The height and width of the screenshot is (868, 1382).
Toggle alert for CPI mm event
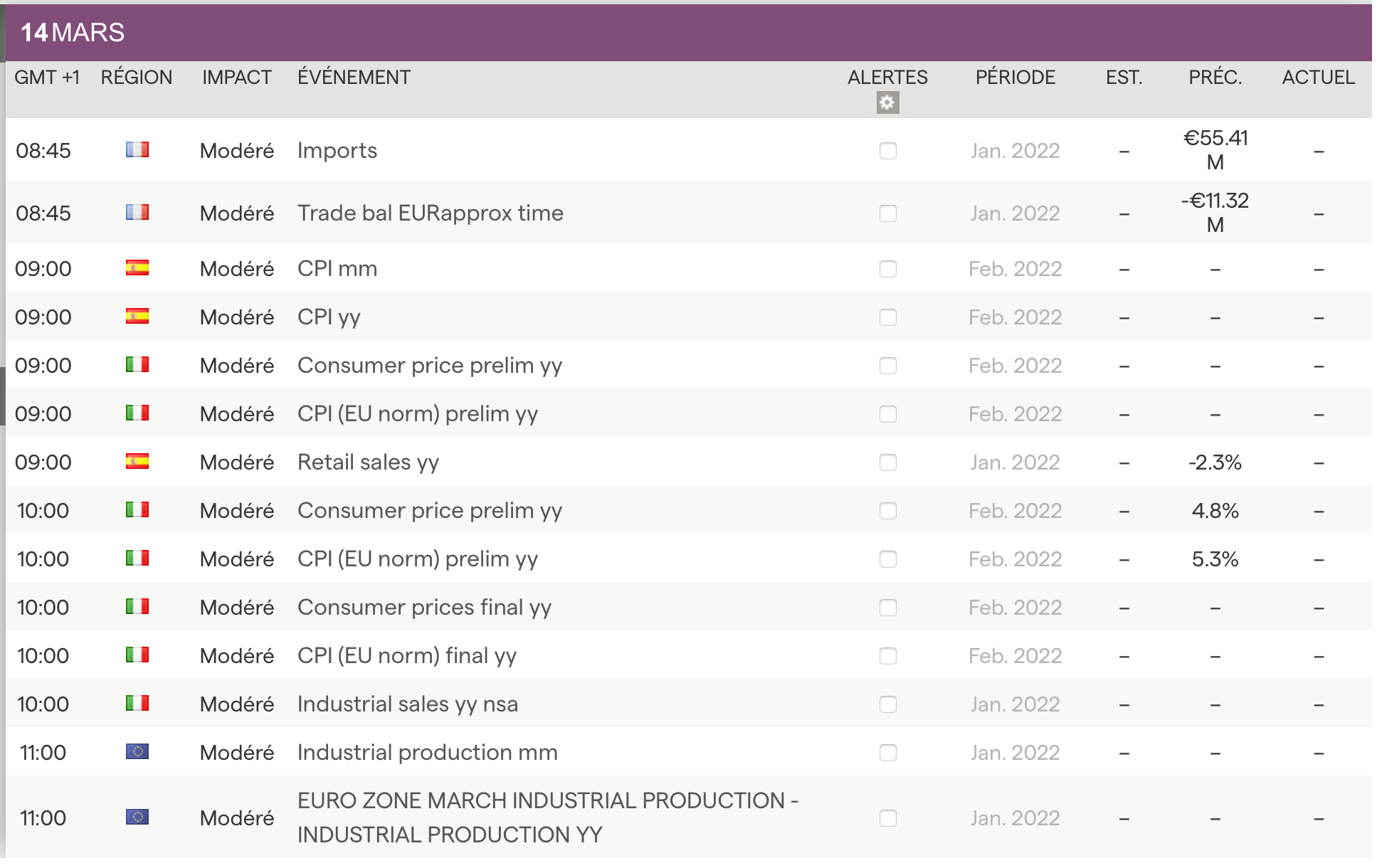click(887, 269)
